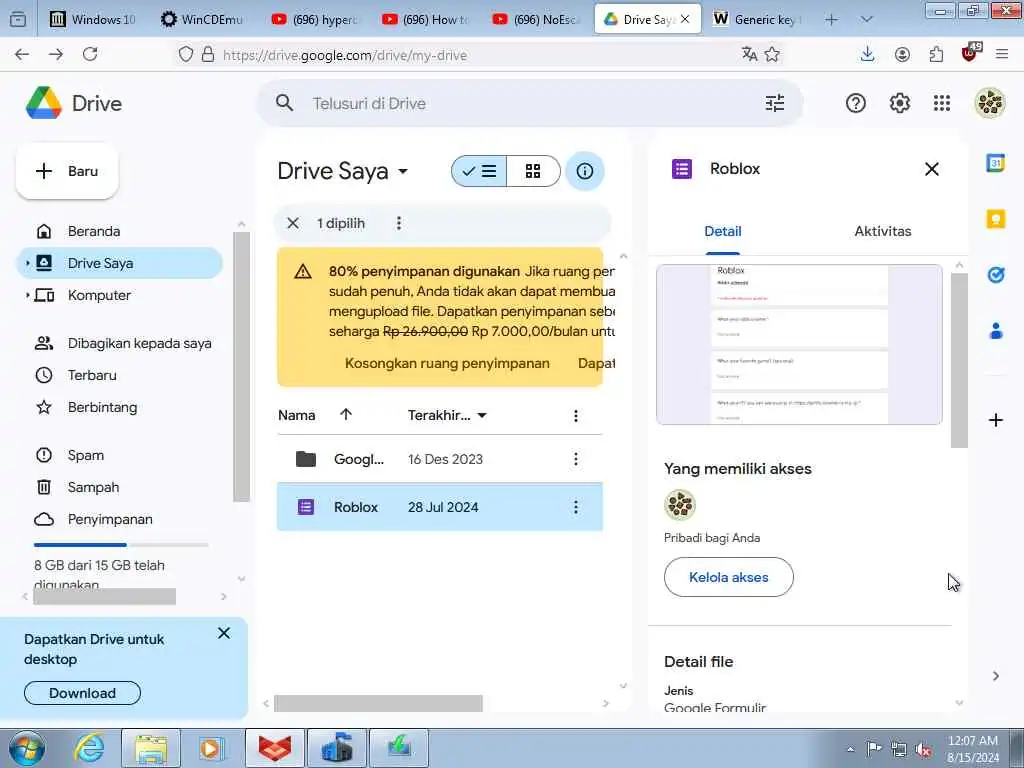Click the Baru new button

pos(67,171)
